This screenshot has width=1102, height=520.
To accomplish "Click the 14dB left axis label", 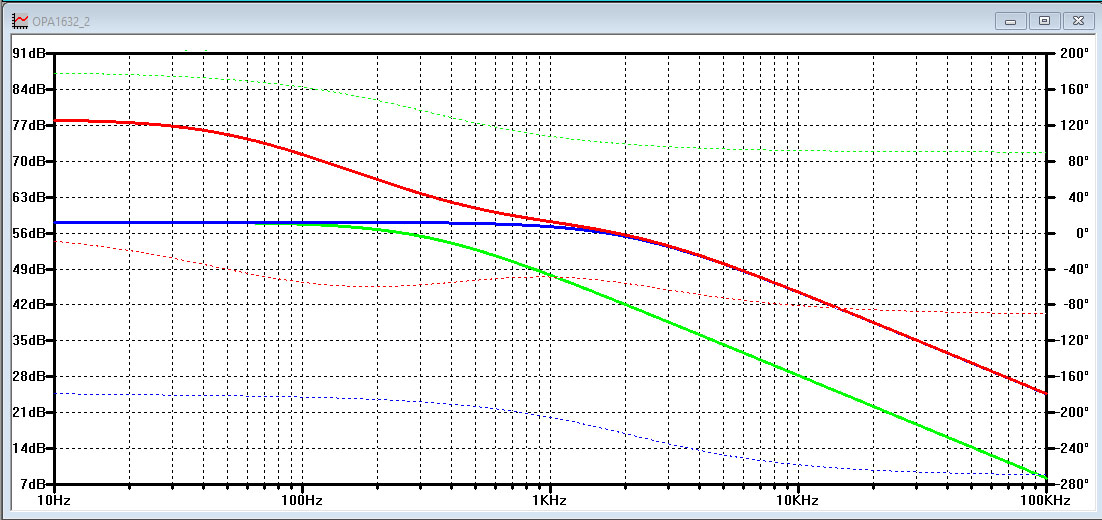I will 30,448.
